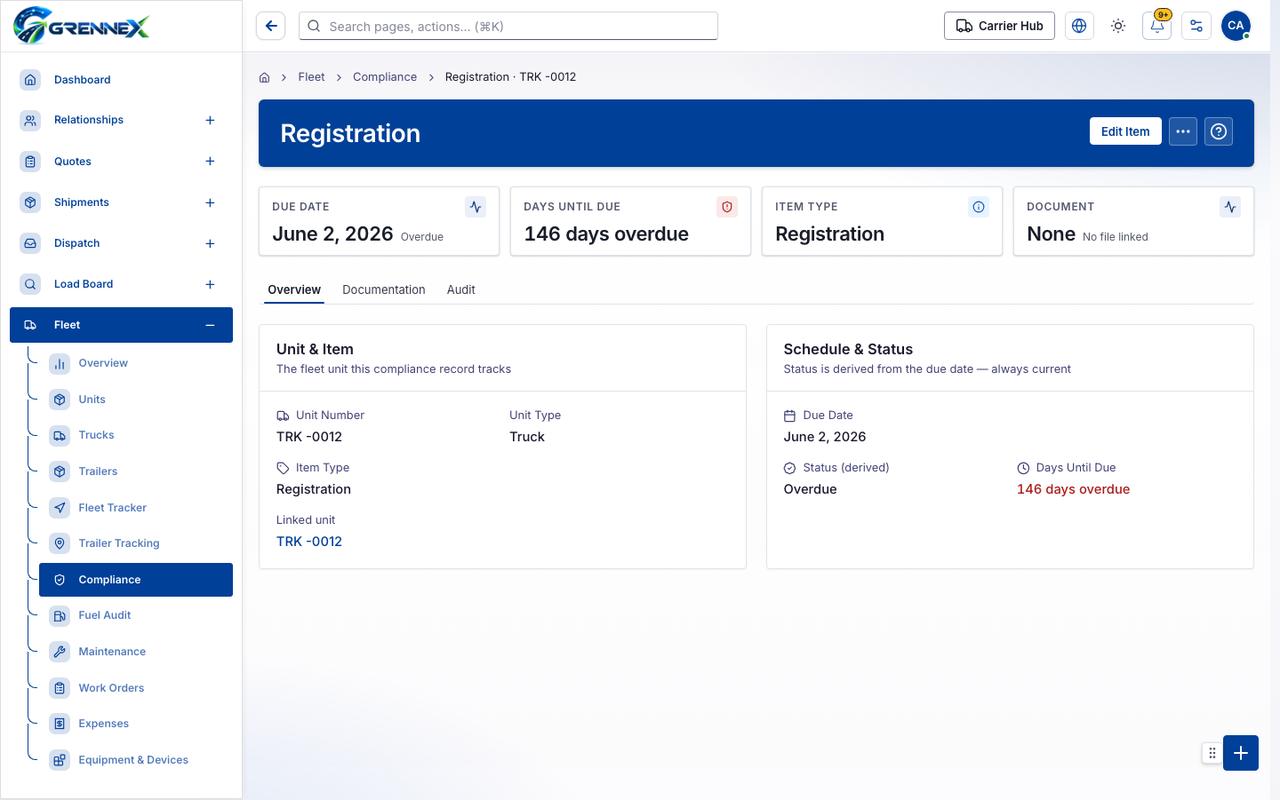Viewport: 1280px width, 800px height.
Task: Open Maintenance in the sidebar
Action: point(136,652)
